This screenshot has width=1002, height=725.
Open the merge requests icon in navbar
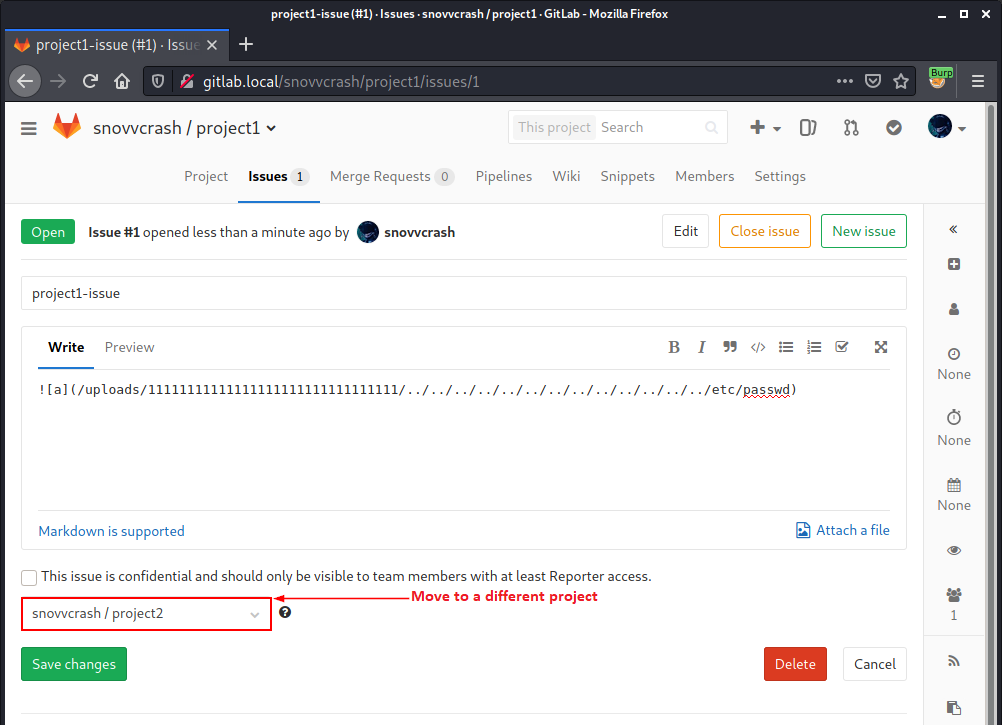[851, 128]
